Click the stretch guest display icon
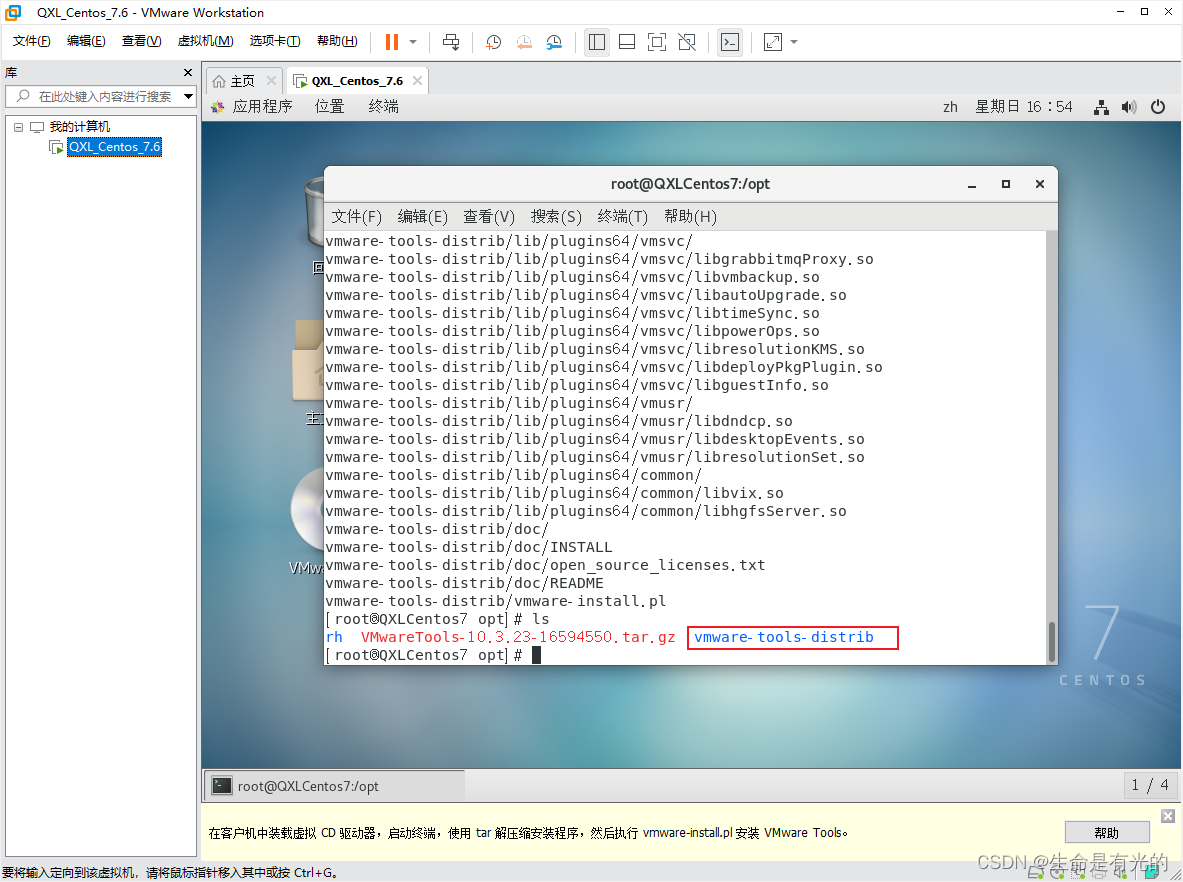The height and width of the screenshot is (882, 1183). [x=773, y=42]
